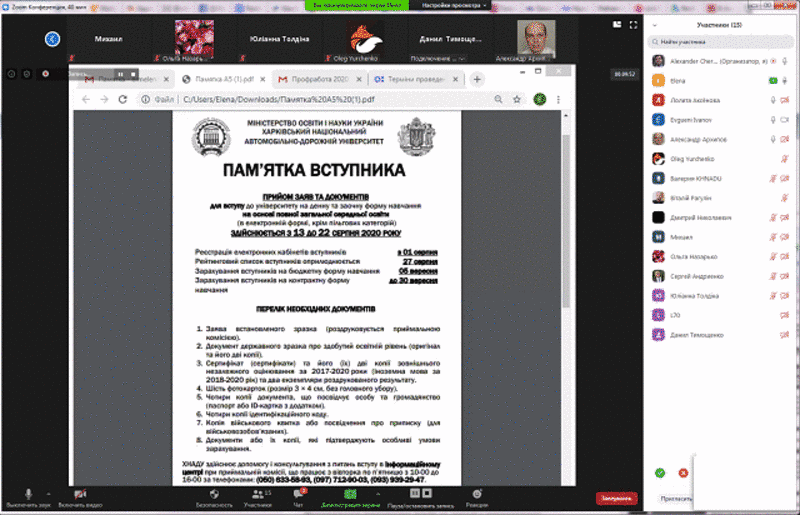800x515 pixels.
Task: Go back in Chrome browser
Action: 86,100
